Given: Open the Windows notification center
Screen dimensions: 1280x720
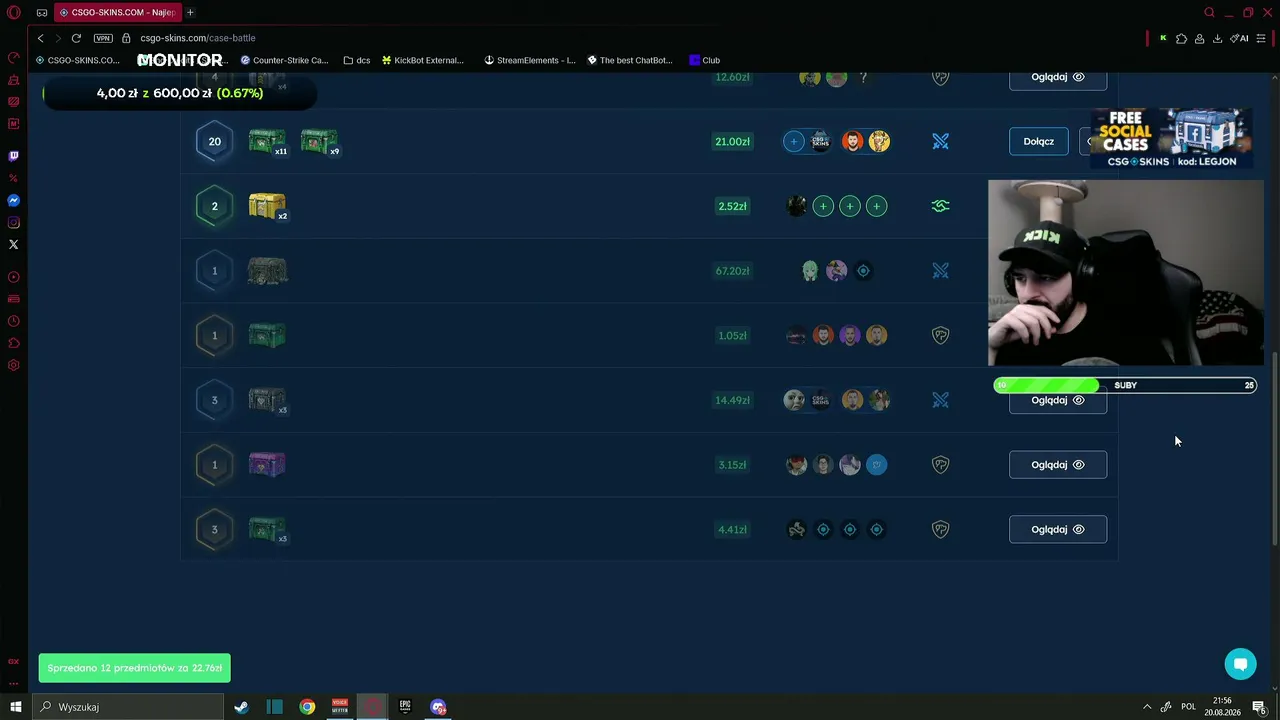Looking at the screenshot, I should pos(1259,707).
